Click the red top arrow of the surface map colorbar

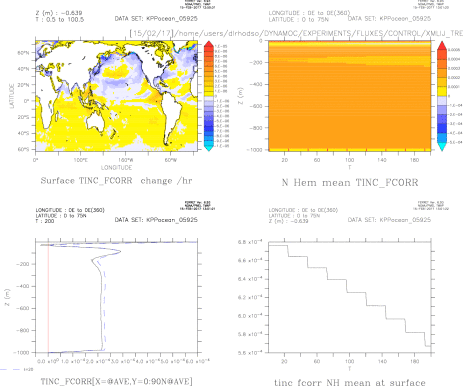pyautogui.click(x=209, y=45)
